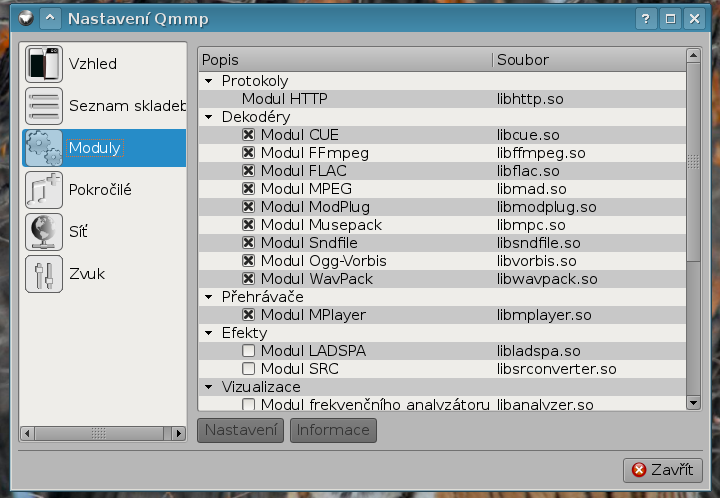
Task: Select the Síť globe icon
Action: click(x=44, y=232)
